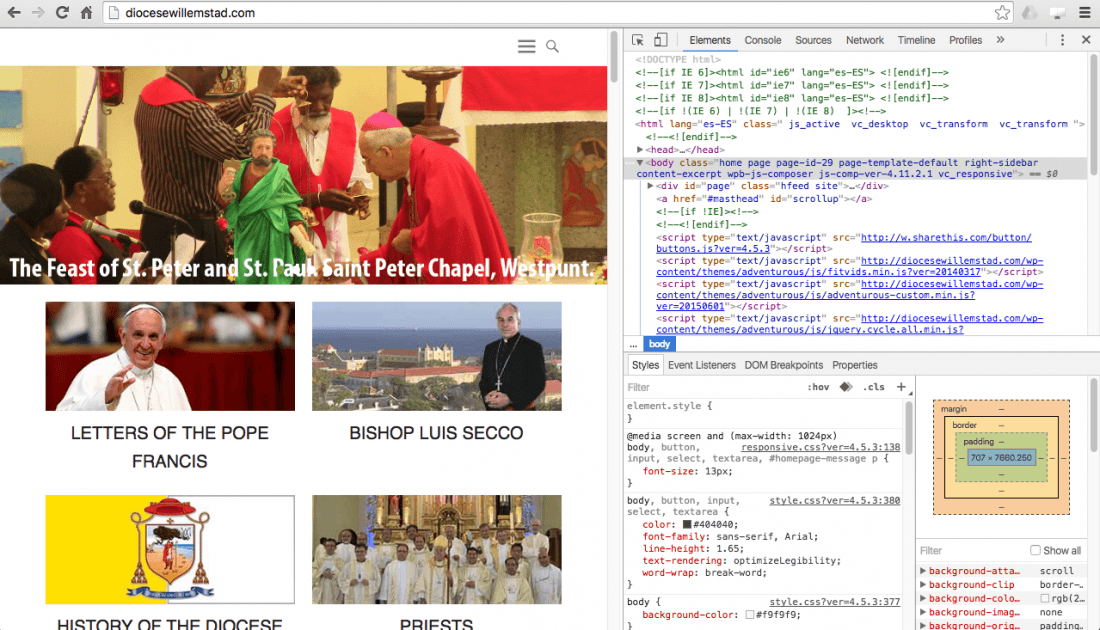Screen dimensions: 1100x630
Task: Open Bishop Luis Secco image
Action: pyautogui.click(x=436, y=356)
